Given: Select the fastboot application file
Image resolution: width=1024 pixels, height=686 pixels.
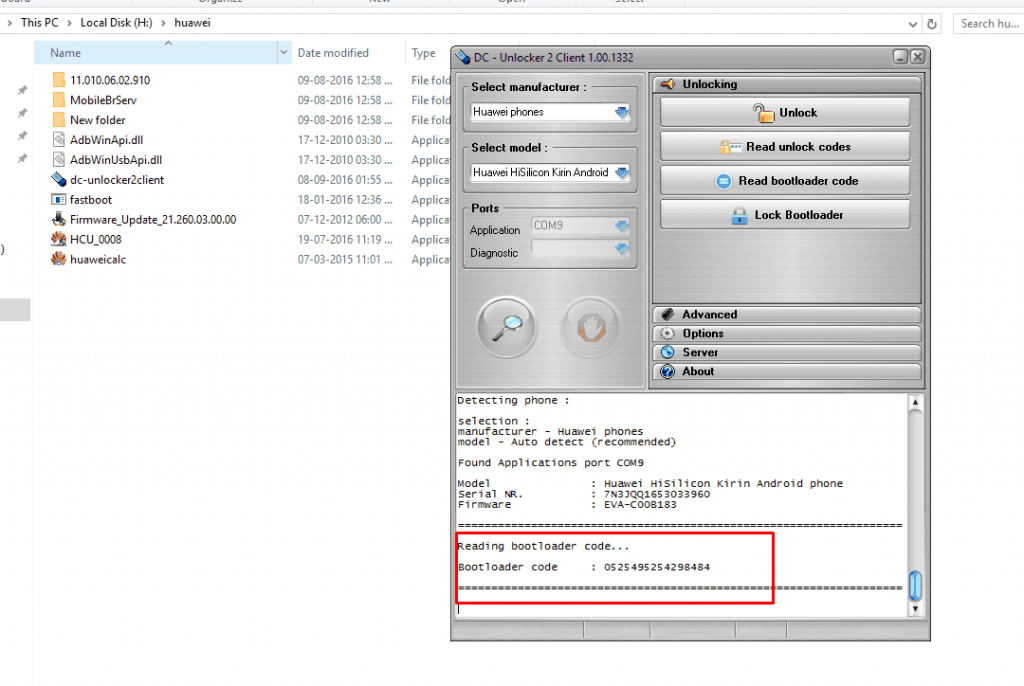Looking at the screenshot, I should tap(91, 200).
